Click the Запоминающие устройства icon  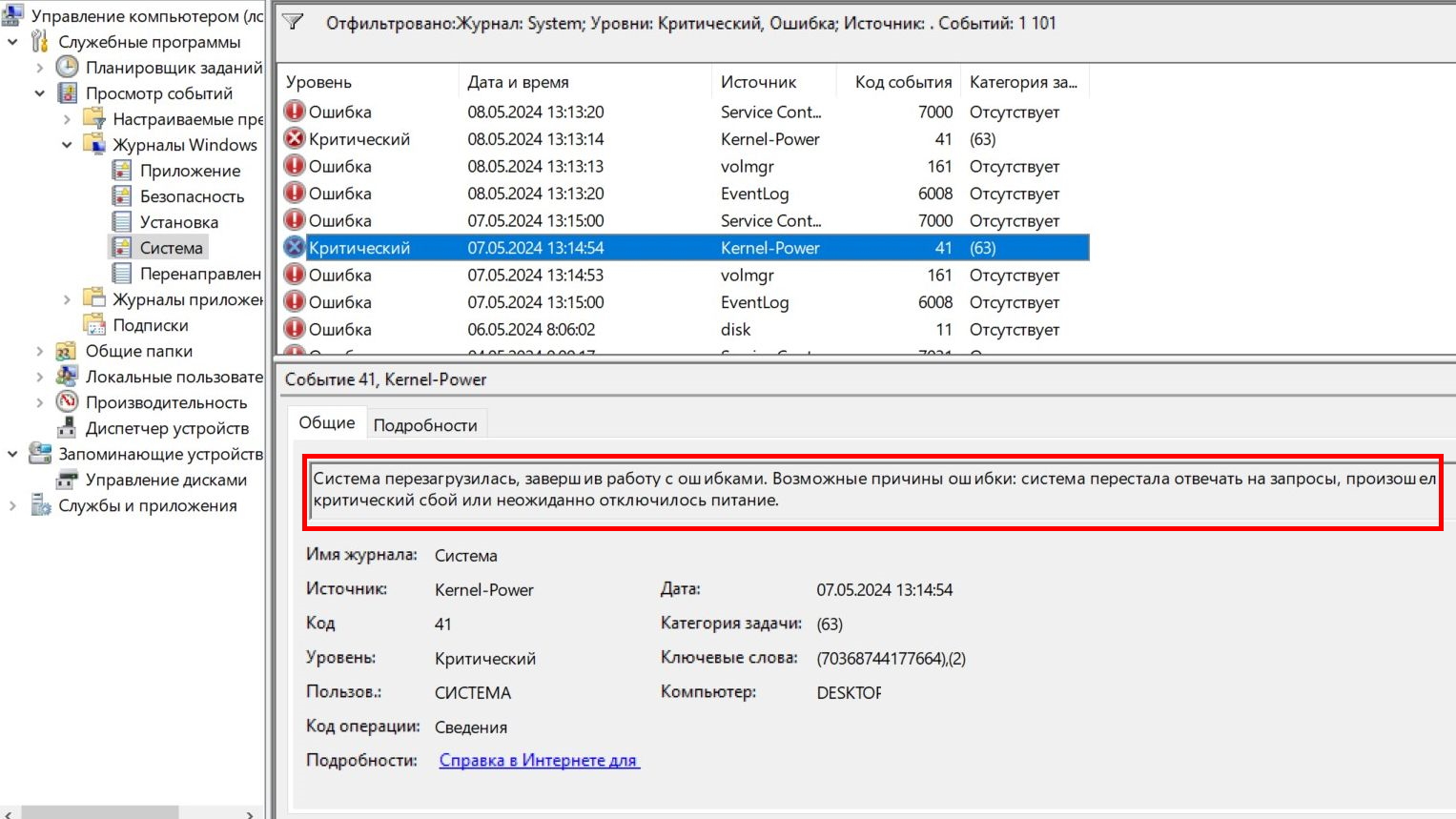click(x=40, y=453)
